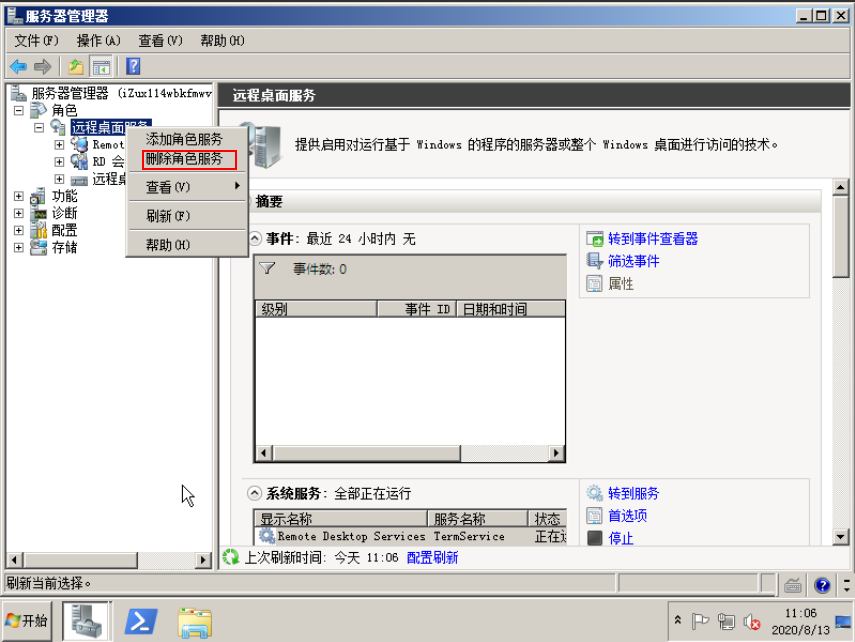Click the main pane scroll down arrow
Screen dimensions: 855x642
coord(840,537)
